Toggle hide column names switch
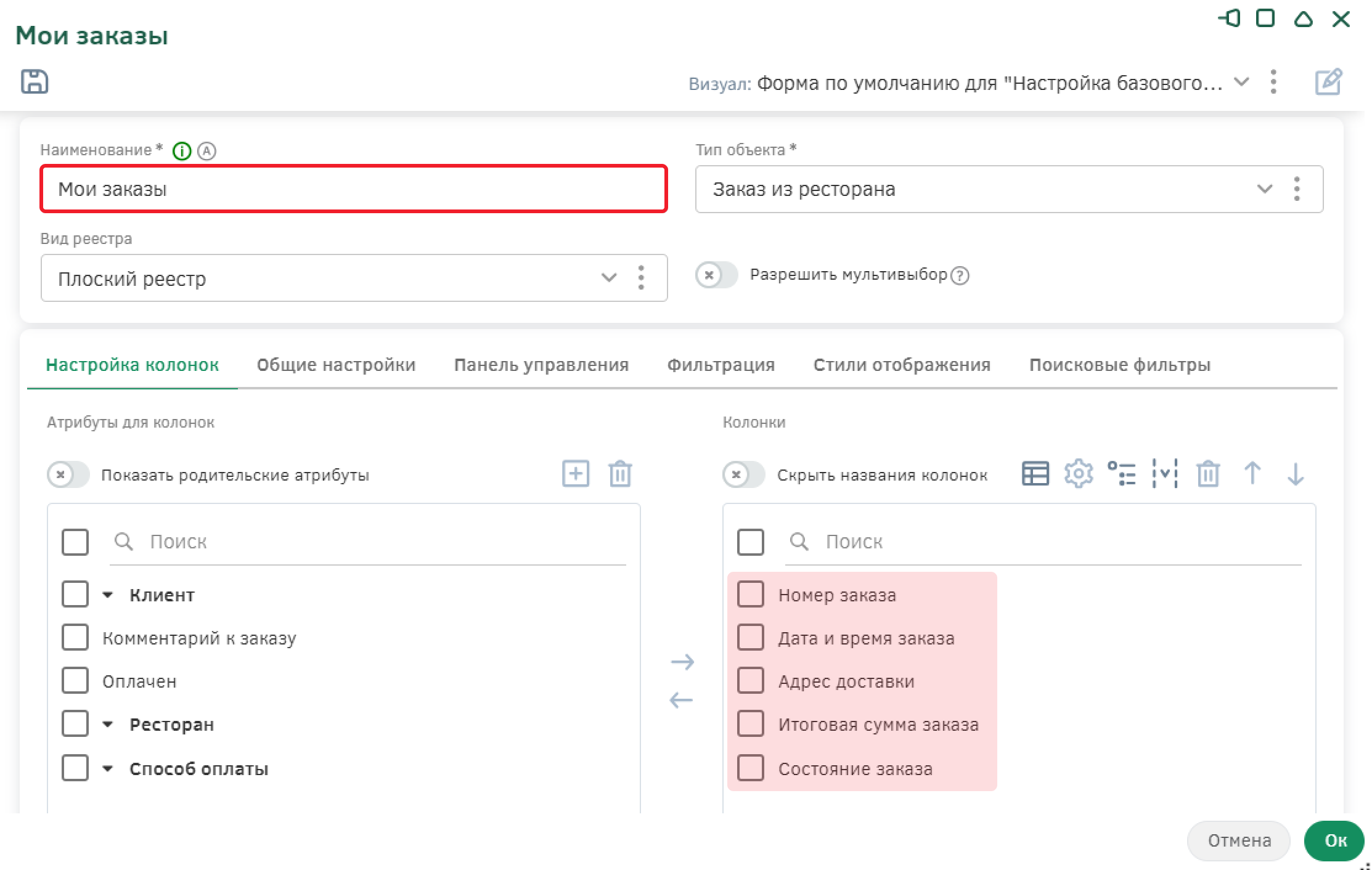 [x=743, y=475]
